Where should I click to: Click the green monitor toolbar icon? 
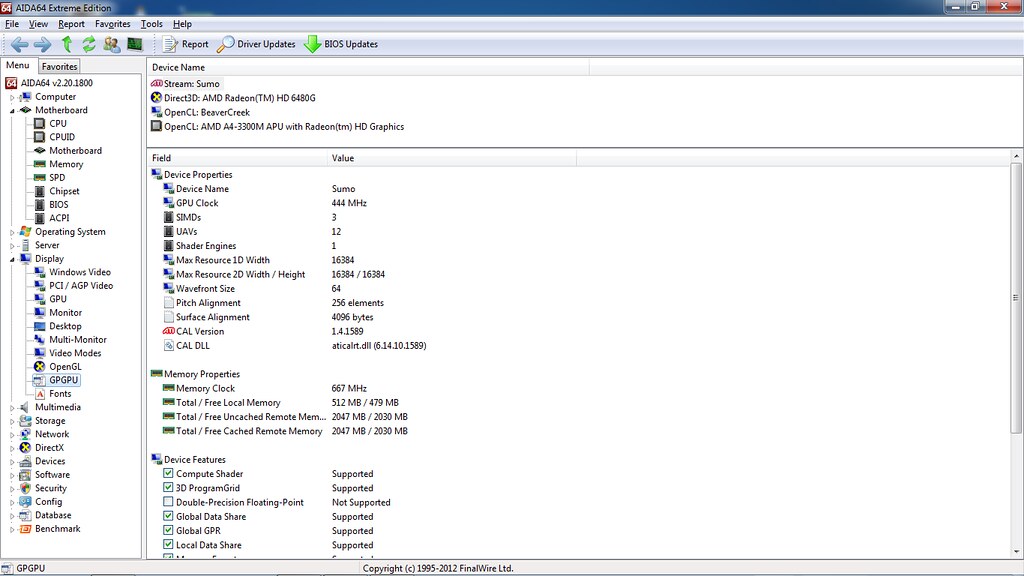point(135,44)
